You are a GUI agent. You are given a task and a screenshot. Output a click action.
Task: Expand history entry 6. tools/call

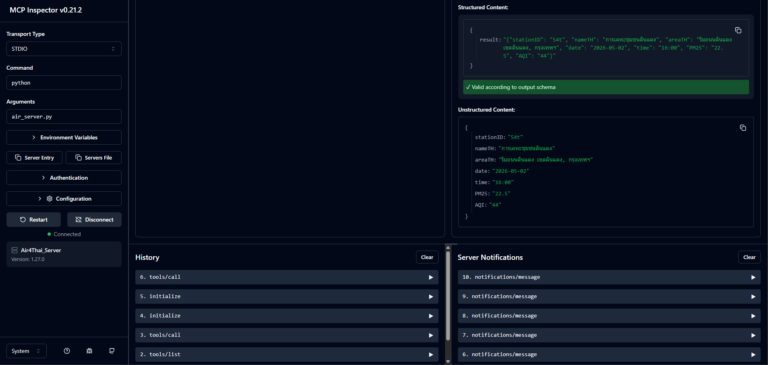(x=287, y=277)
